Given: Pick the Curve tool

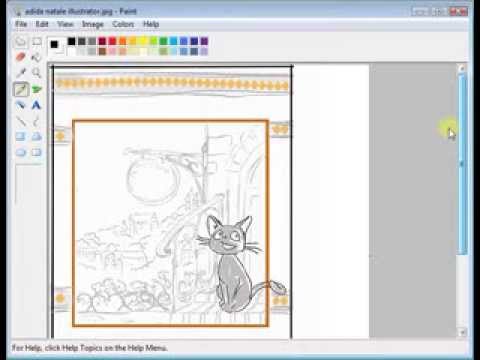Looking at the screenshot, I should pos(36,121).
